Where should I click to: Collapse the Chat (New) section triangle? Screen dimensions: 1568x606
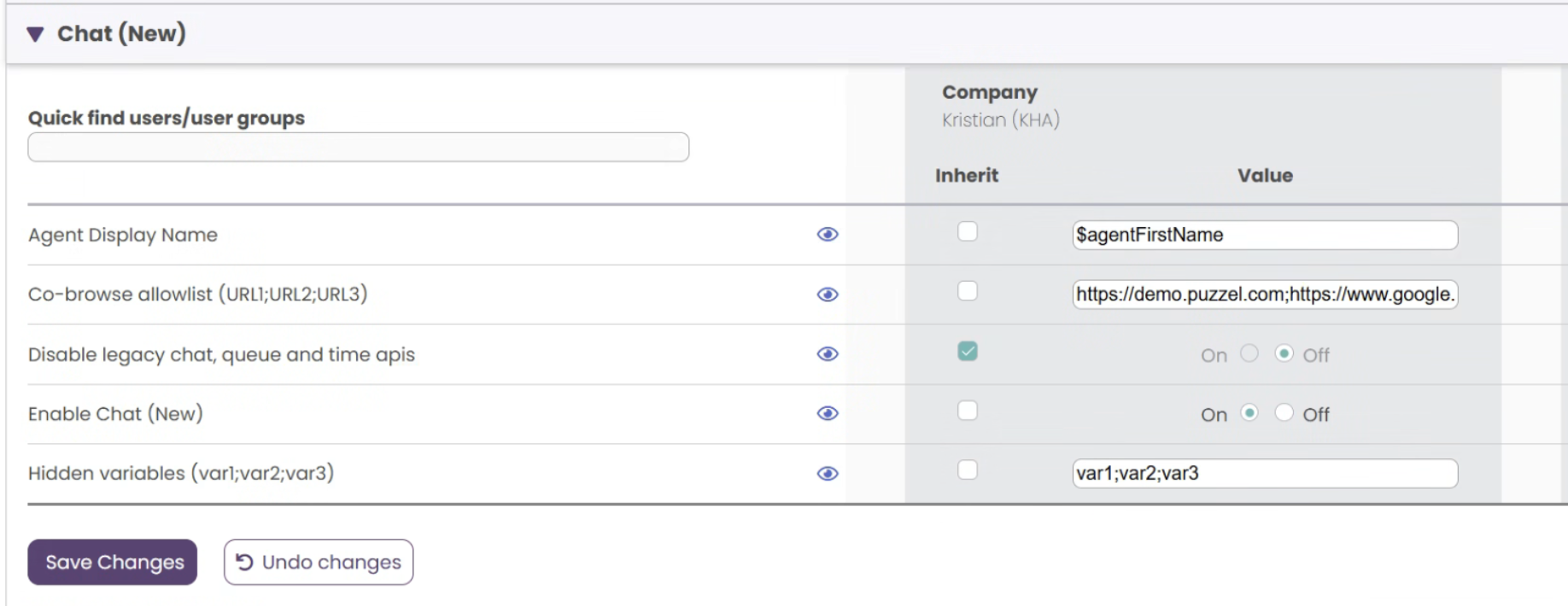tap(35, 34)
